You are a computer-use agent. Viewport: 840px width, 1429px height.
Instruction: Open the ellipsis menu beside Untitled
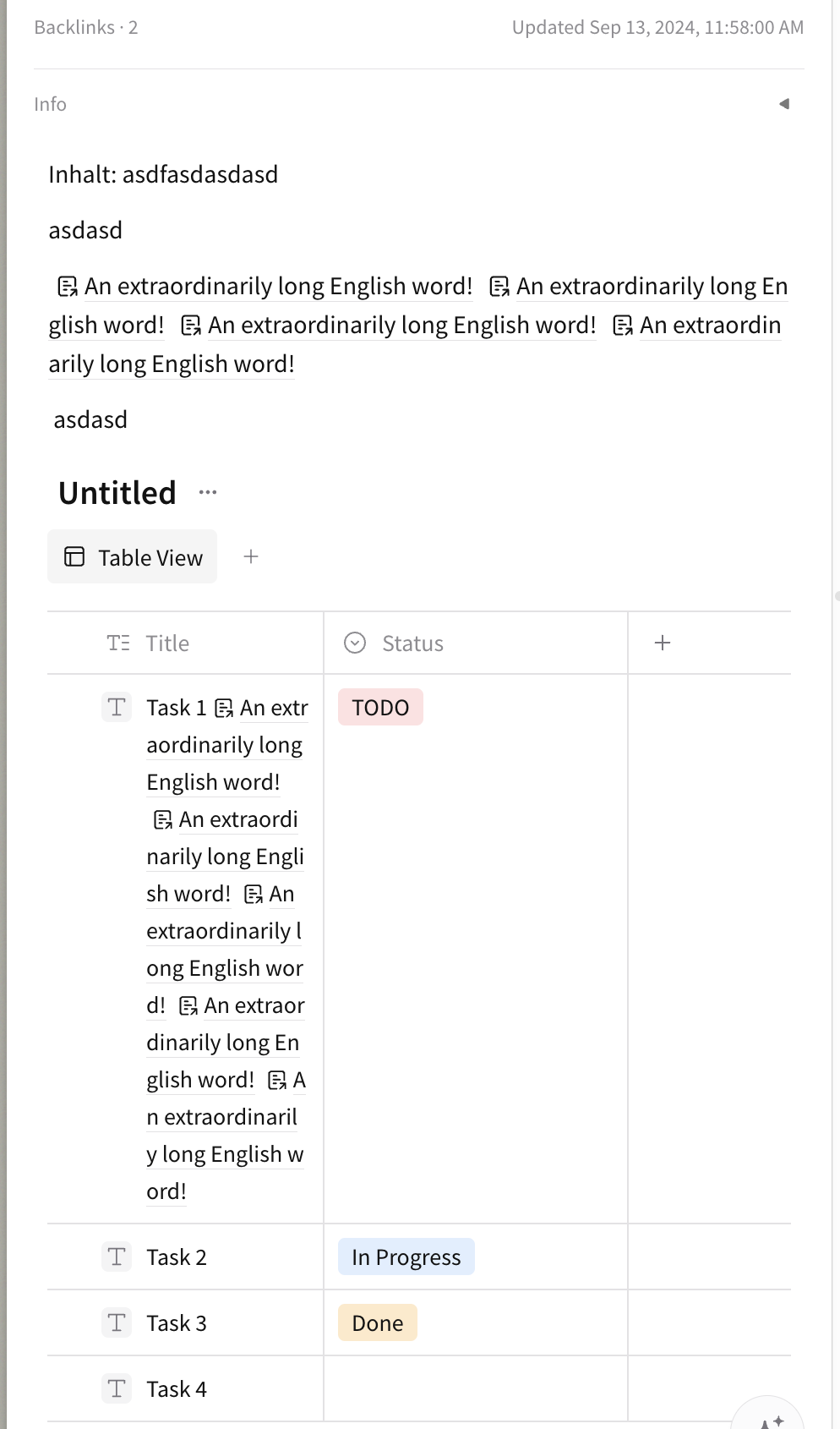[x=208, y=492]
